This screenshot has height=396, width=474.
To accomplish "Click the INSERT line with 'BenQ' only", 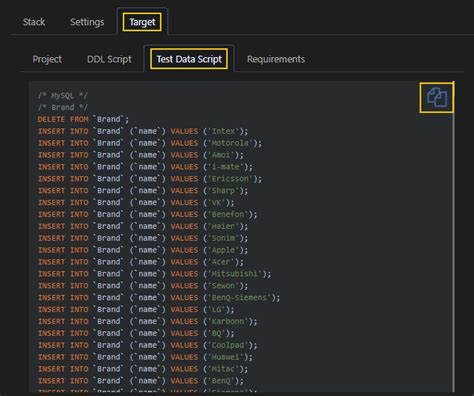I will [x=141, y=381].
